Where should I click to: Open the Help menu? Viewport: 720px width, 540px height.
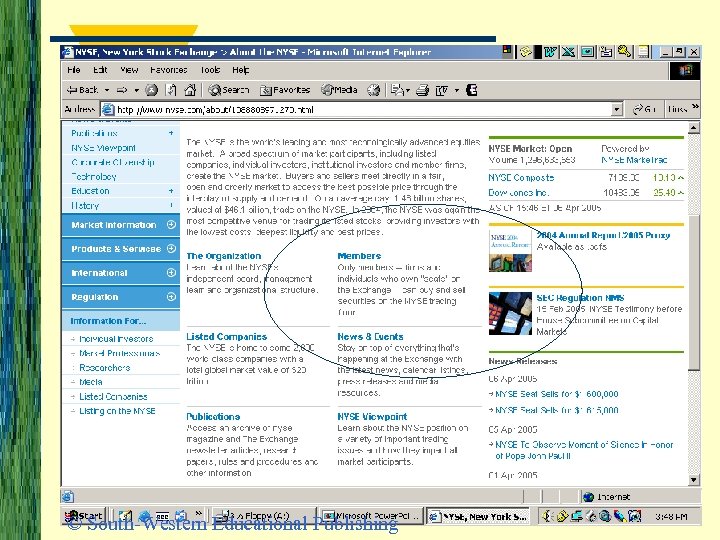coord(241,70)
